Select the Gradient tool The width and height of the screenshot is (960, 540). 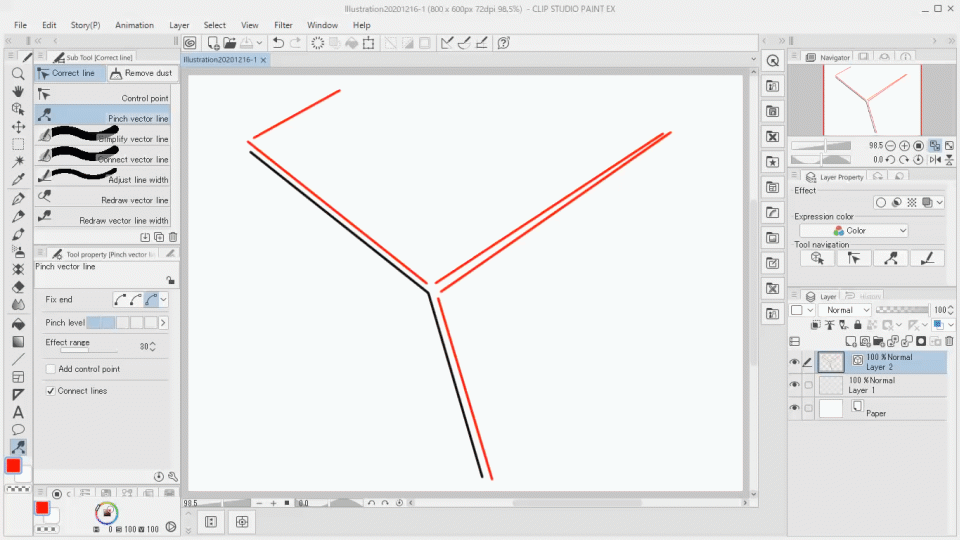18,342
